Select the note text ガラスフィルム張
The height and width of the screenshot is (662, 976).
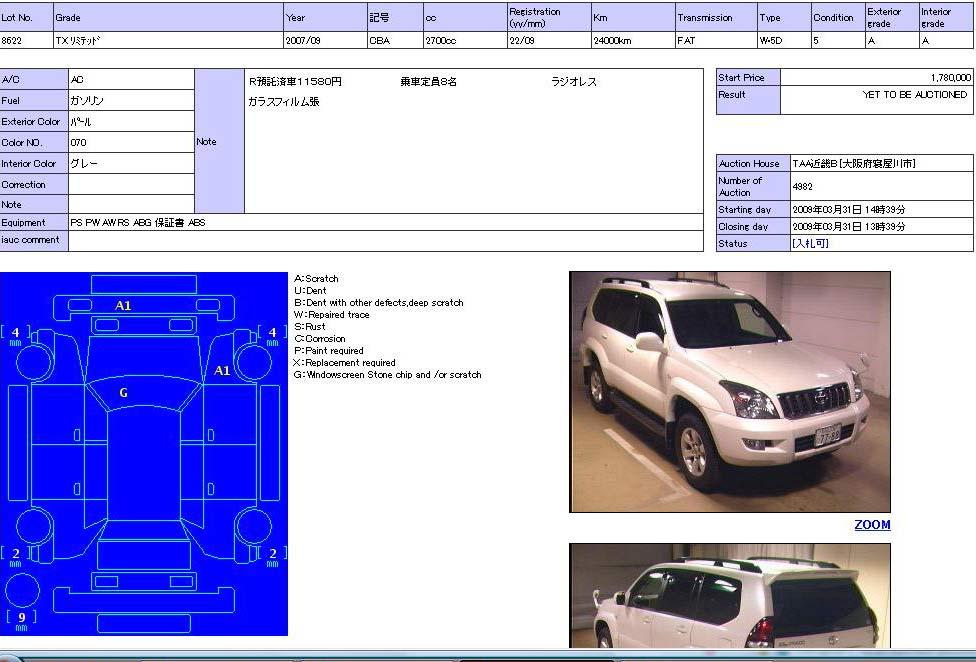[284, 101]
